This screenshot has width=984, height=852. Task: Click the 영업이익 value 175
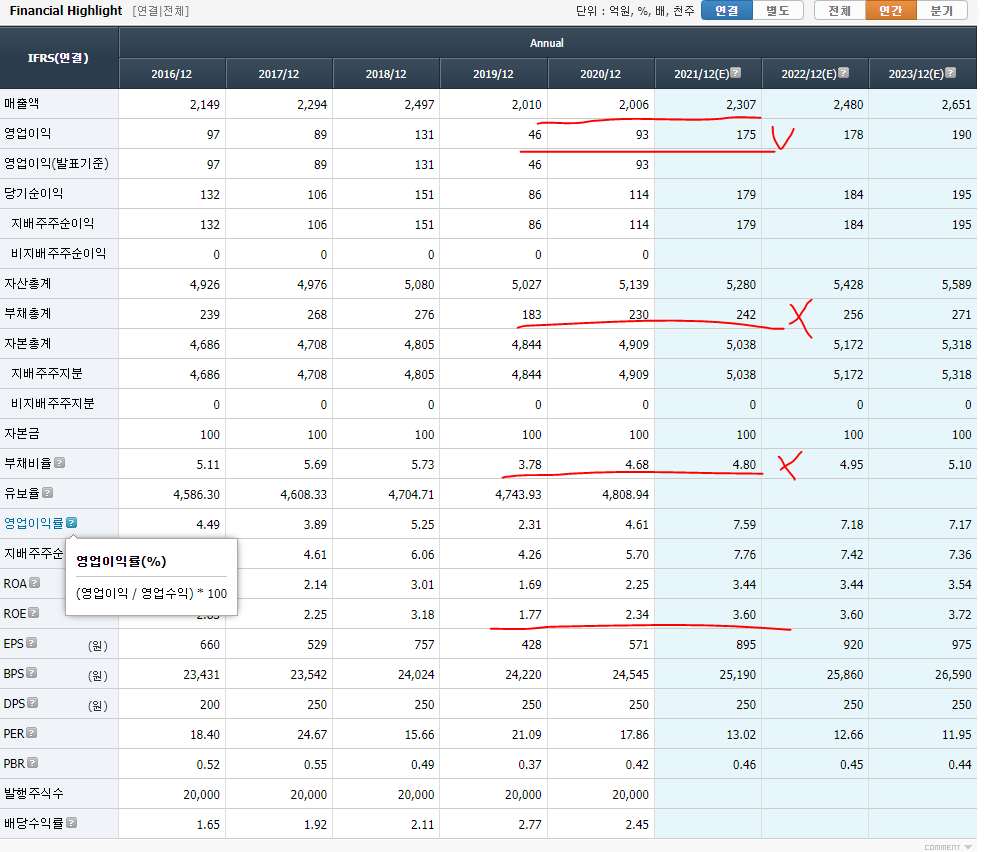tap(746, 134)
